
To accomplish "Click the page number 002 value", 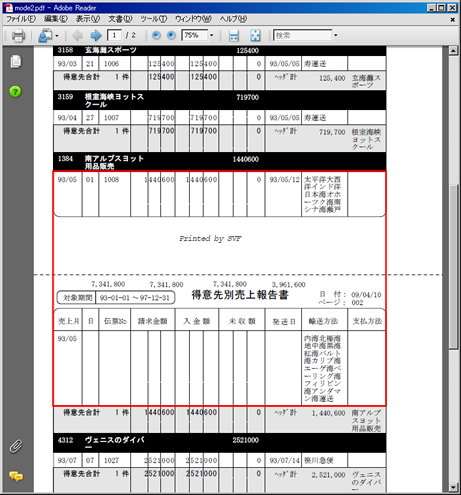I will tap(357, 303).
